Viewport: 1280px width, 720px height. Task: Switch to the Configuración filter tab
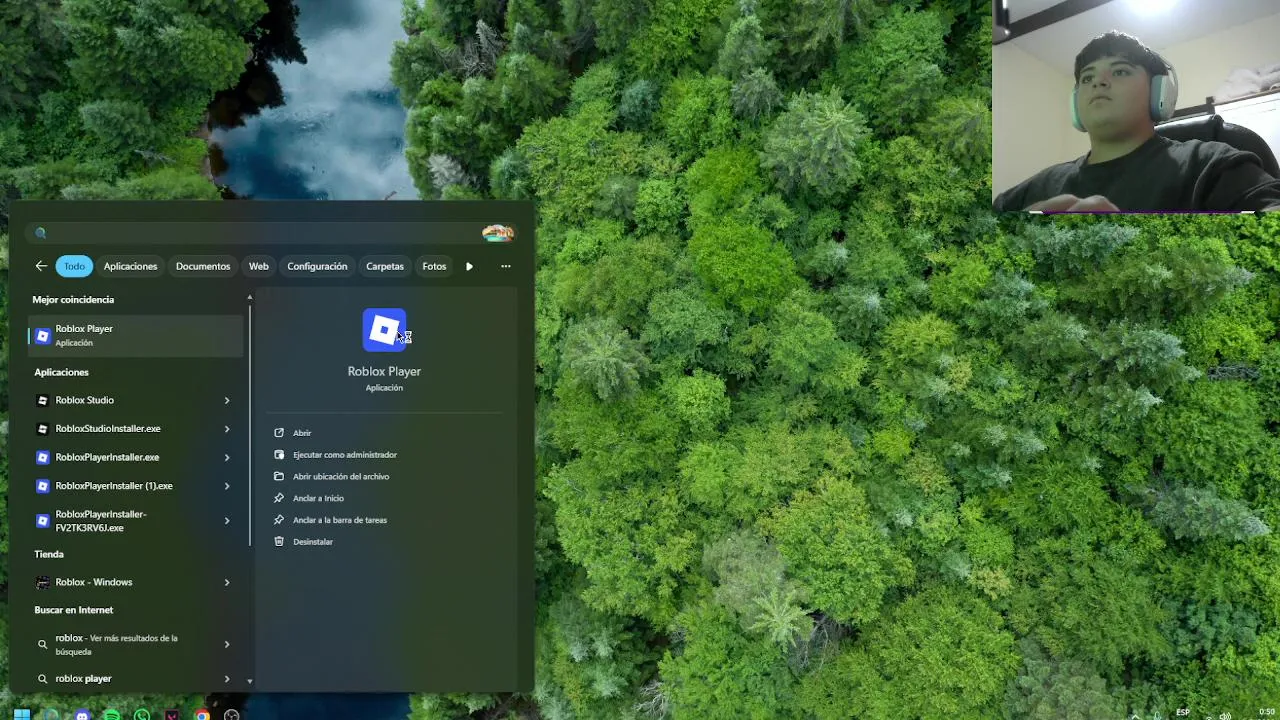(x=317, y=266)
